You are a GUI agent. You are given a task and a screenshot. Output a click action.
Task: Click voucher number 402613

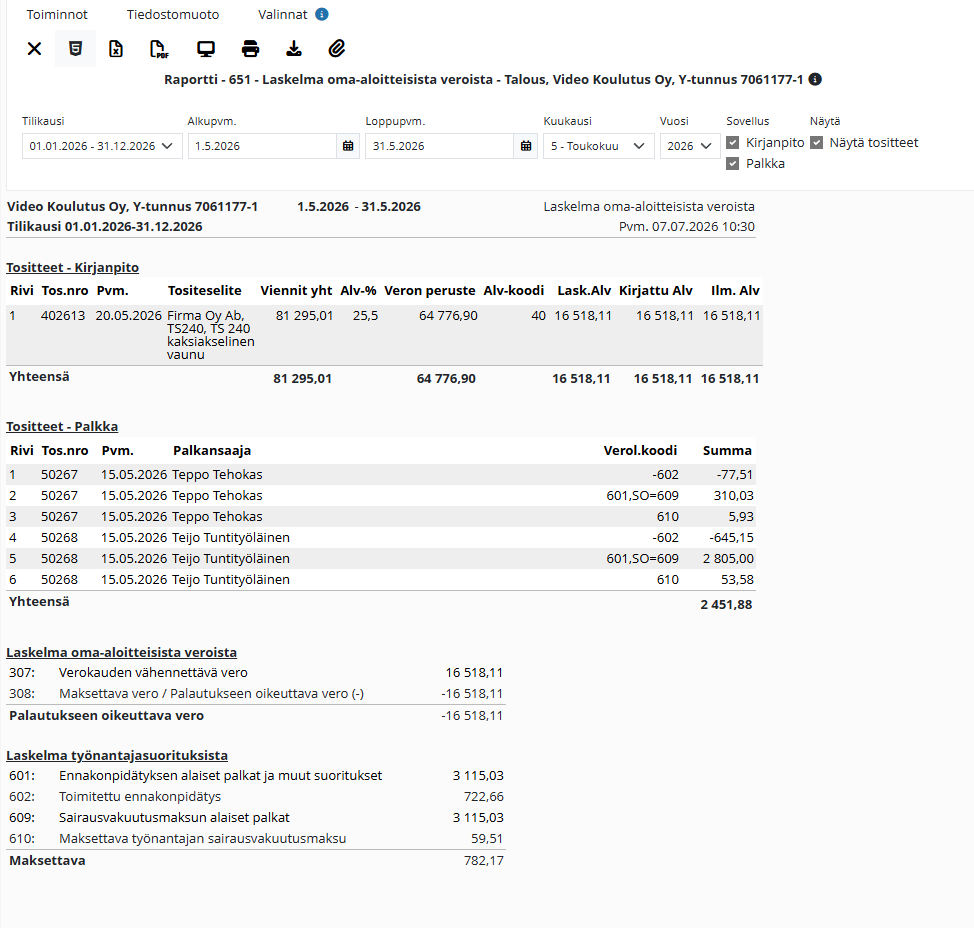pos(63,316)
